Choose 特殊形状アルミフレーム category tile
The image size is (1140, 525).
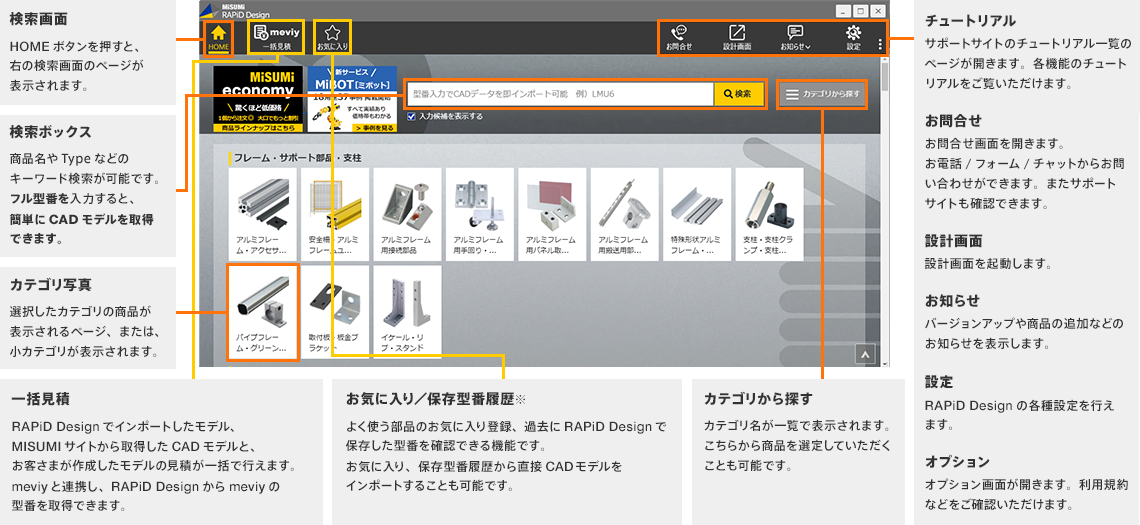695,213
